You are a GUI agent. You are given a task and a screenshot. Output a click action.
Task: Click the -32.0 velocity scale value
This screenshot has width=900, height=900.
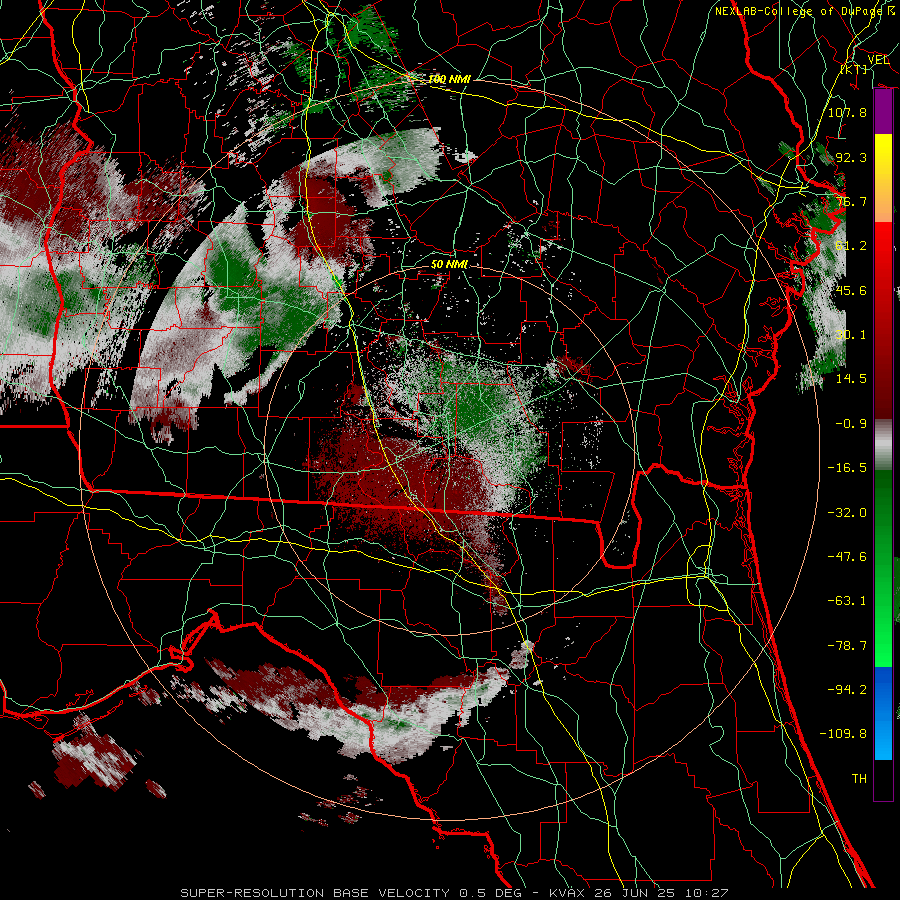tap(847, 513)
